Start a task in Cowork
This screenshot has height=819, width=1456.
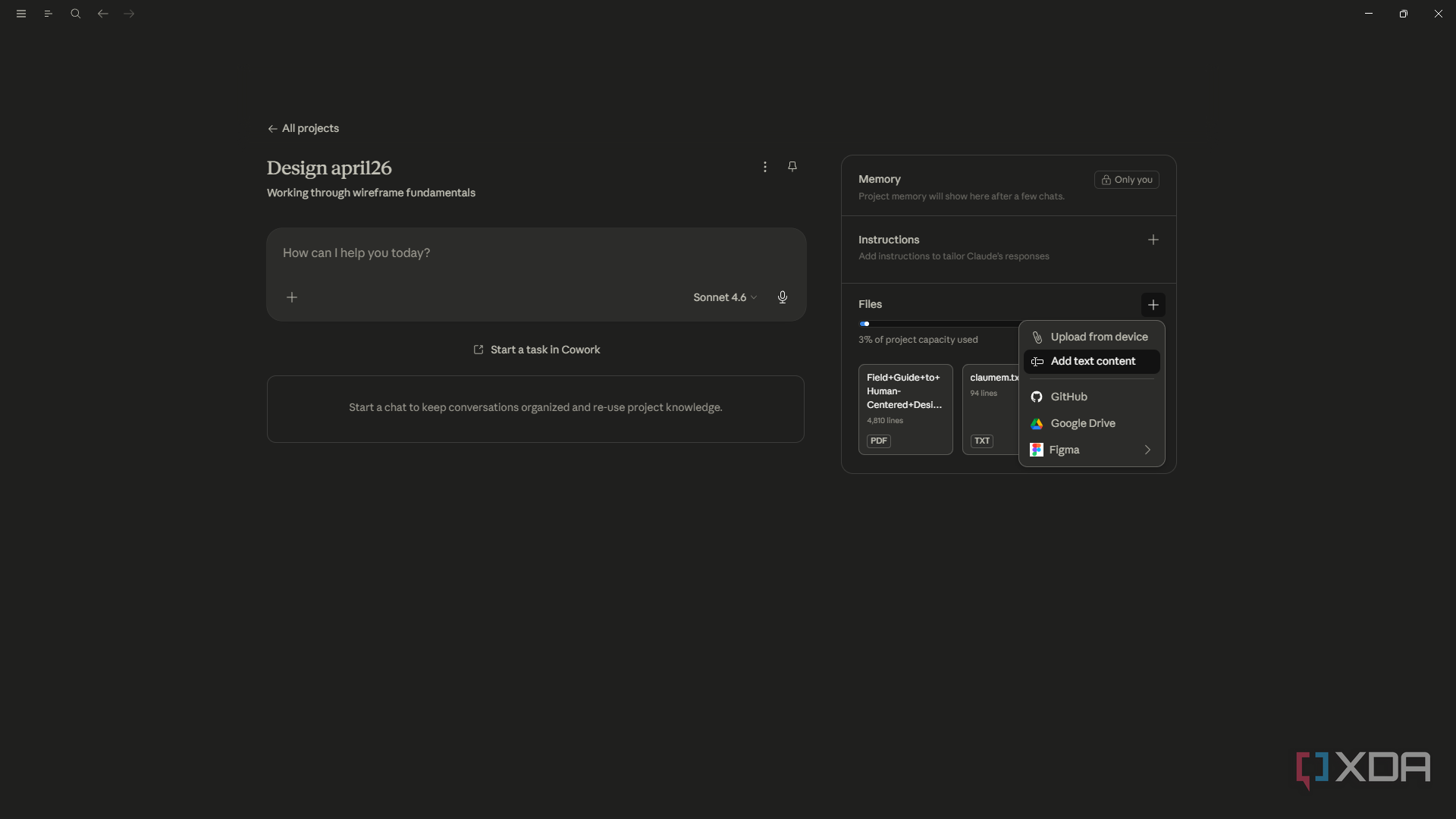point(537,350)
